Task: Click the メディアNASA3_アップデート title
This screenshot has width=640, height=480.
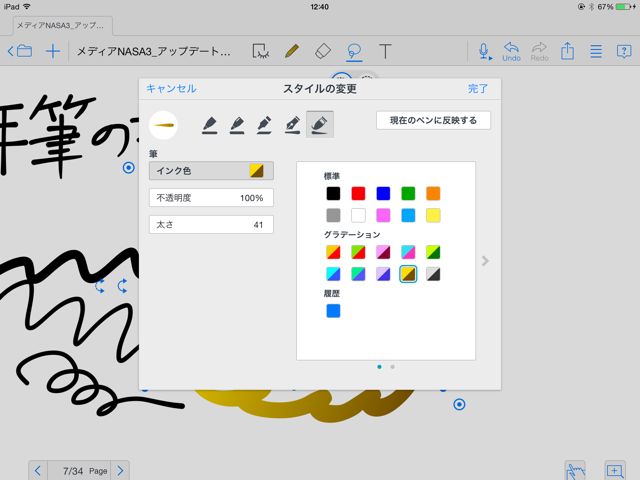Action: [x=153, y=51]
